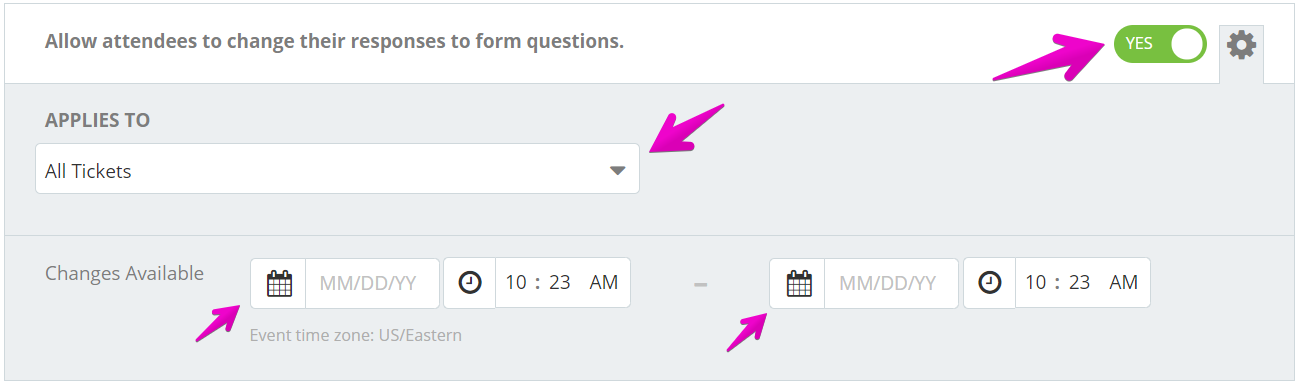The width and height of the screenshot is (1302, 387).
Task: Select the end time minutes value
Action: (x=1080, y=283)
